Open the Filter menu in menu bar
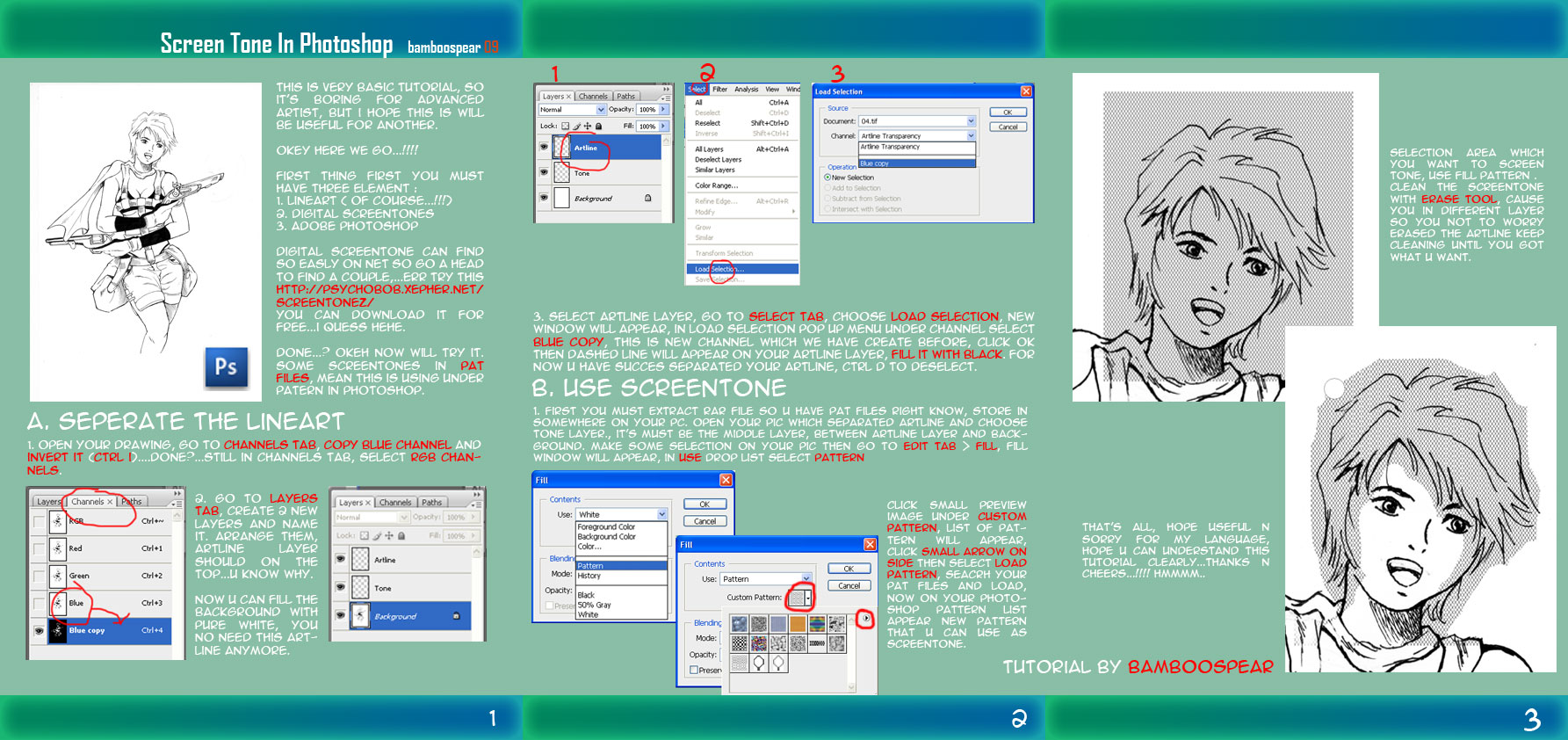 point(720,89)
